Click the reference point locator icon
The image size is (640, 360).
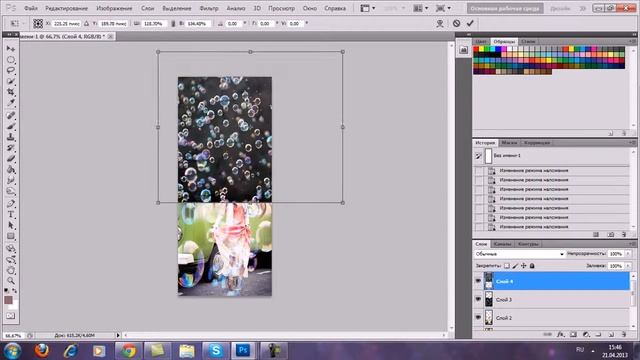pyautogui.click(x=38, y=23)
